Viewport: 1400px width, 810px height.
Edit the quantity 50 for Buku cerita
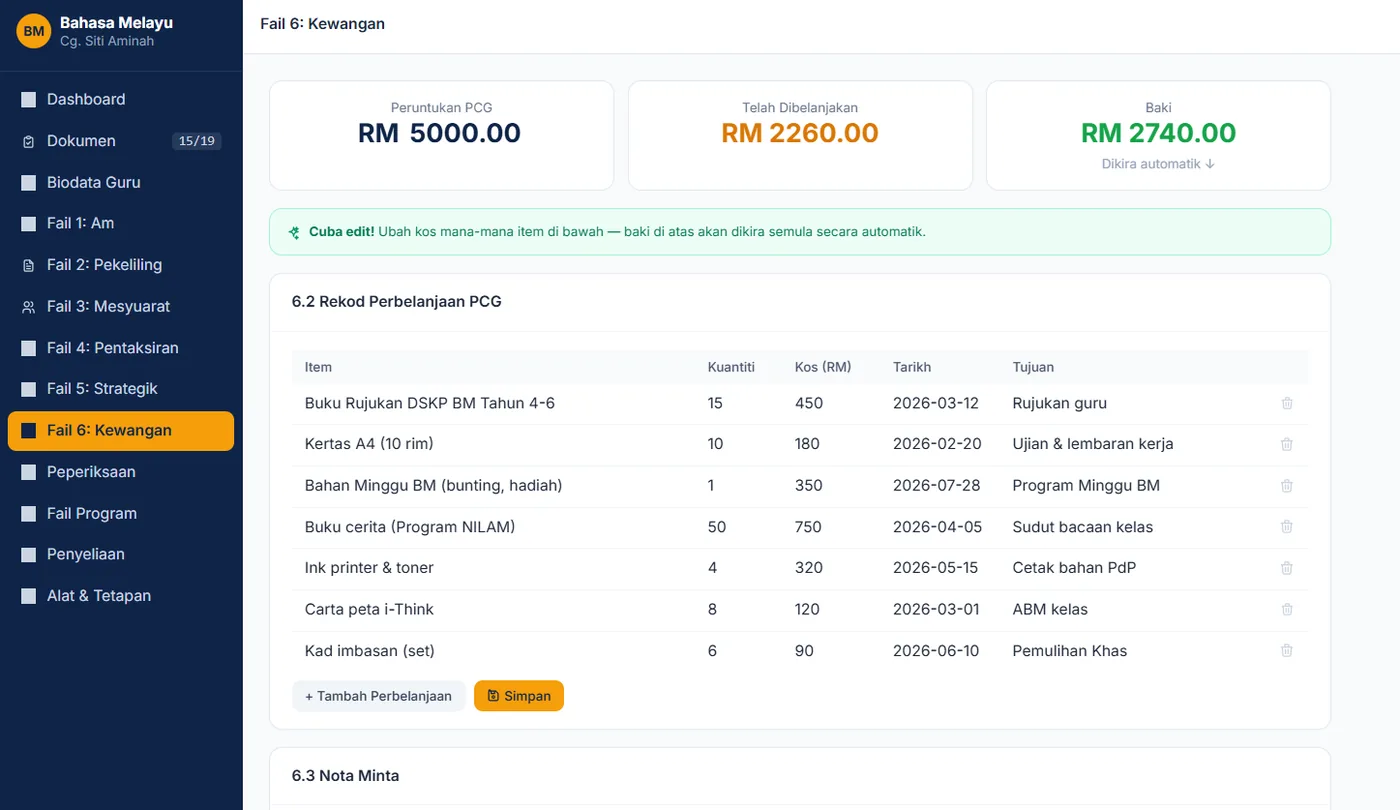pyautogui.click(x=717, y=527)
